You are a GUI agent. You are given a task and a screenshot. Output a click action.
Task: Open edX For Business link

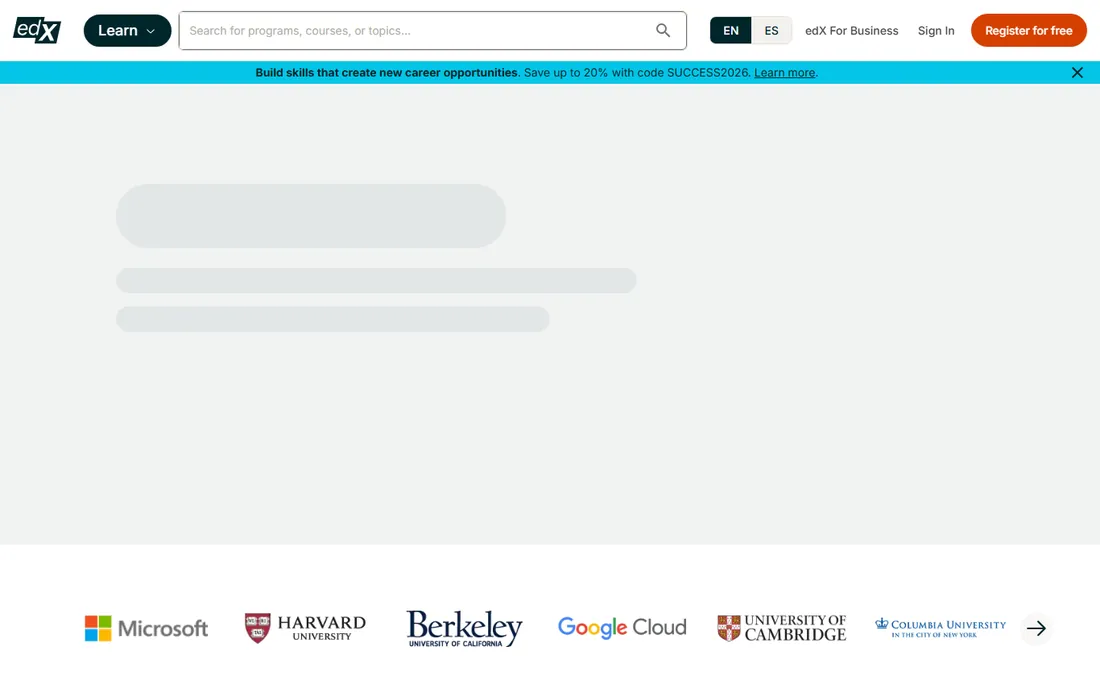click(851, 31)
